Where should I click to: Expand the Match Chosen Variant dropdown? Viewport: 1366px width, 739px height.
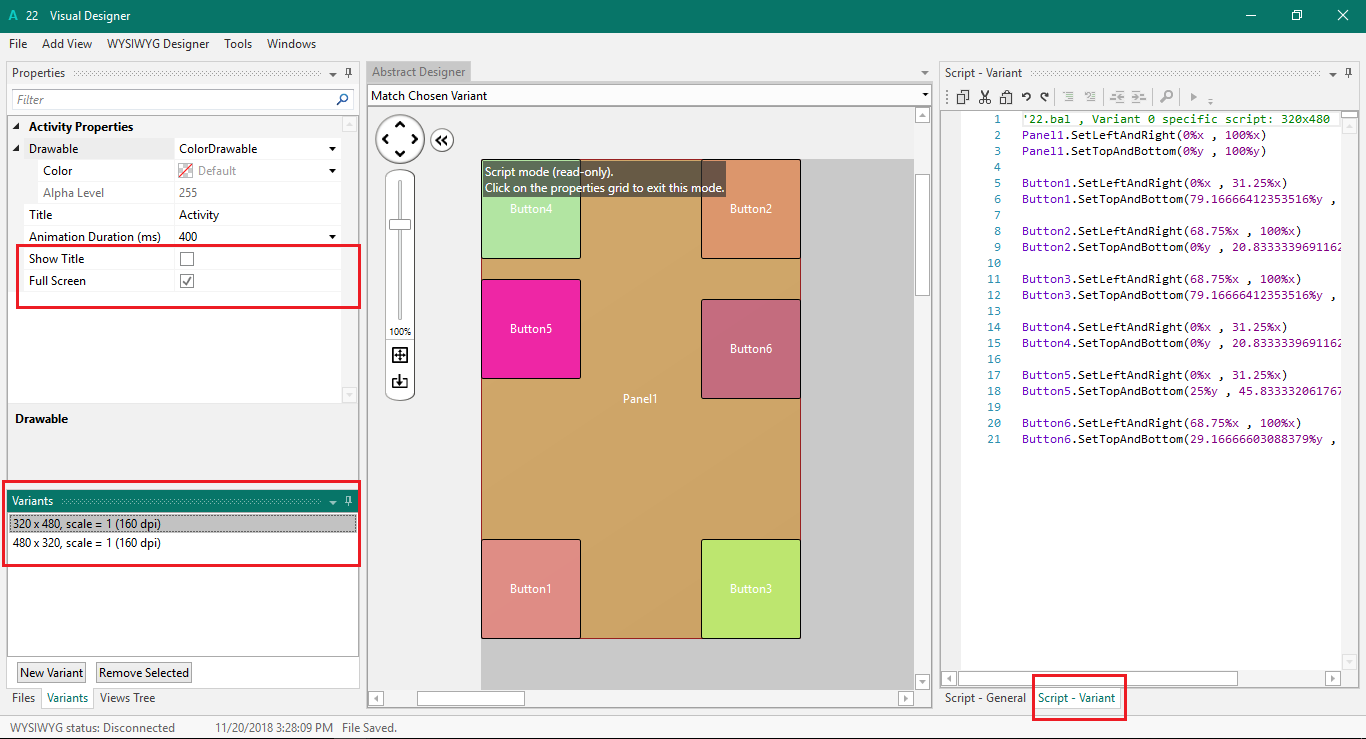(x=925, y=96)
